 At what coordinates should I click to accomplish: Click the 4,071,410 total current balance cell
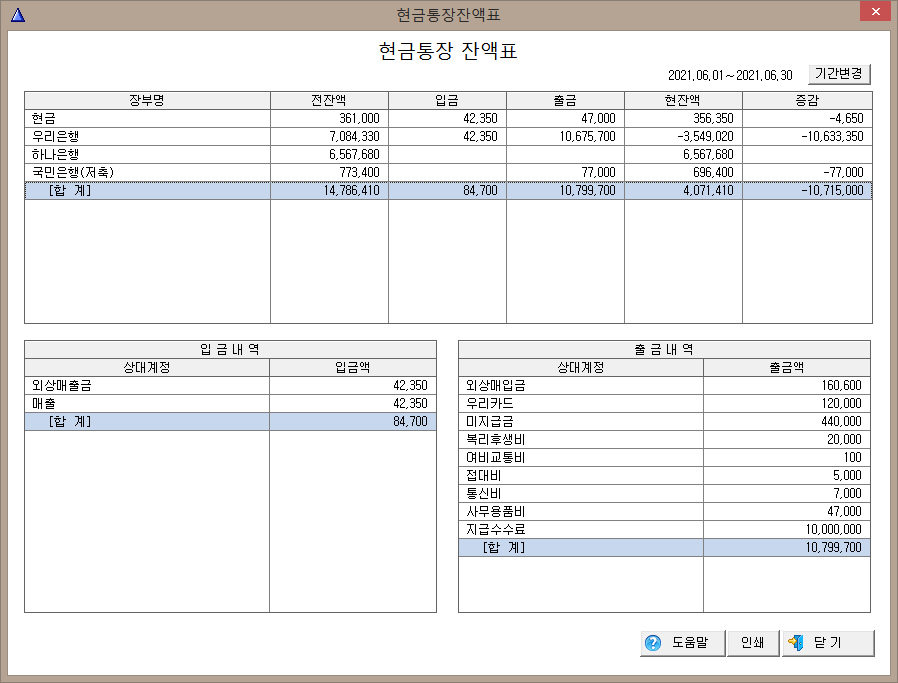coord(683,191)
